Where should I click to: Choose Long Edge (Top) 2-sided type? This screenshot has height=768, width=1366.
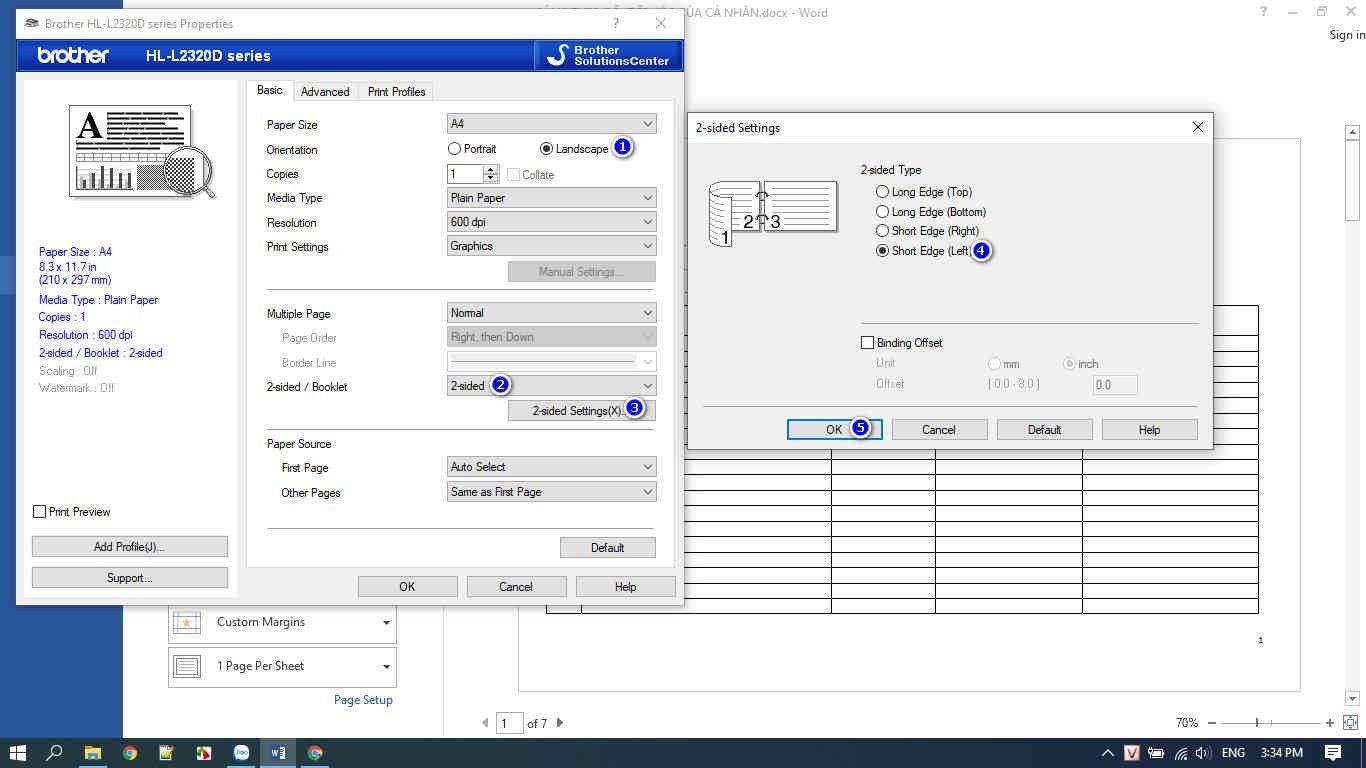[x=882, y=192]
